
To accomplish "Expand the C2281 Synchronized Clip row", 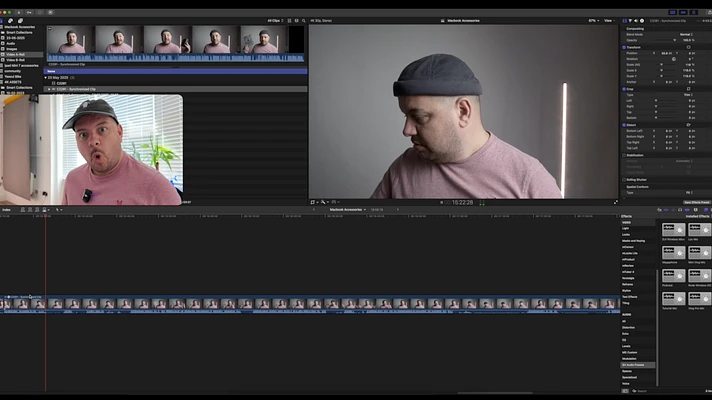I will tap(49, 89).
